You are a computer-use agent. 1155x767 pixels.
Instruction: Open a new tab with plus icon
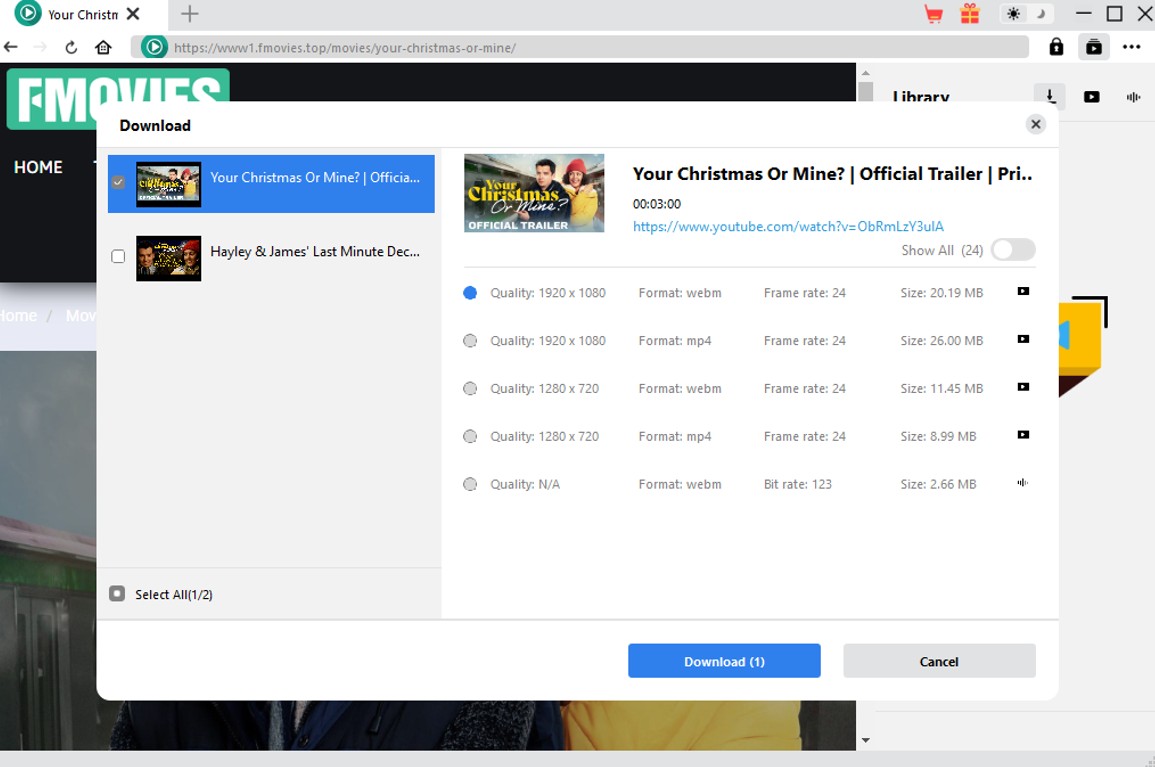189,14
